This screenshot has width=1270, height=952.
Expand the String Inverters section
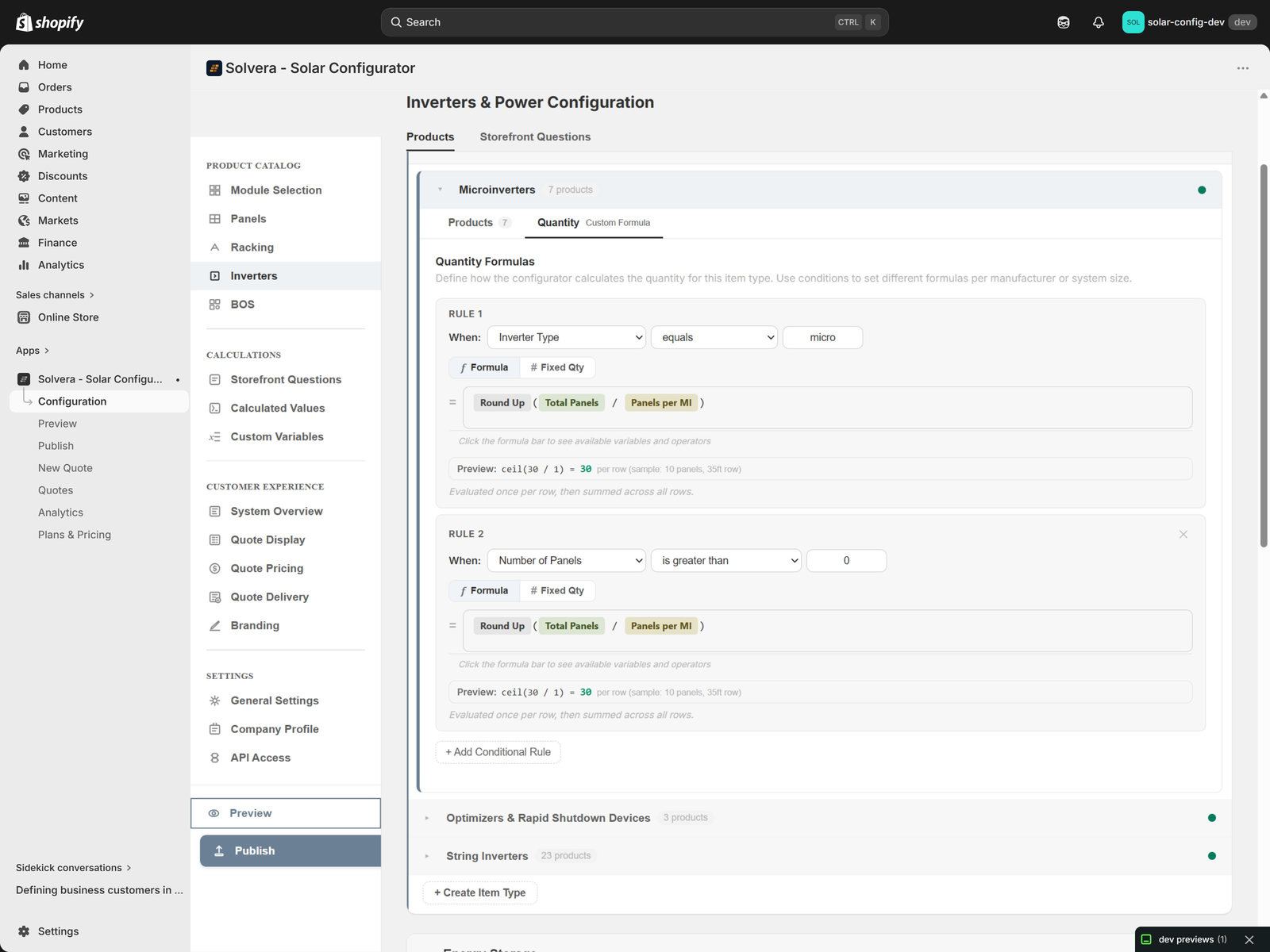click(427, 856)
